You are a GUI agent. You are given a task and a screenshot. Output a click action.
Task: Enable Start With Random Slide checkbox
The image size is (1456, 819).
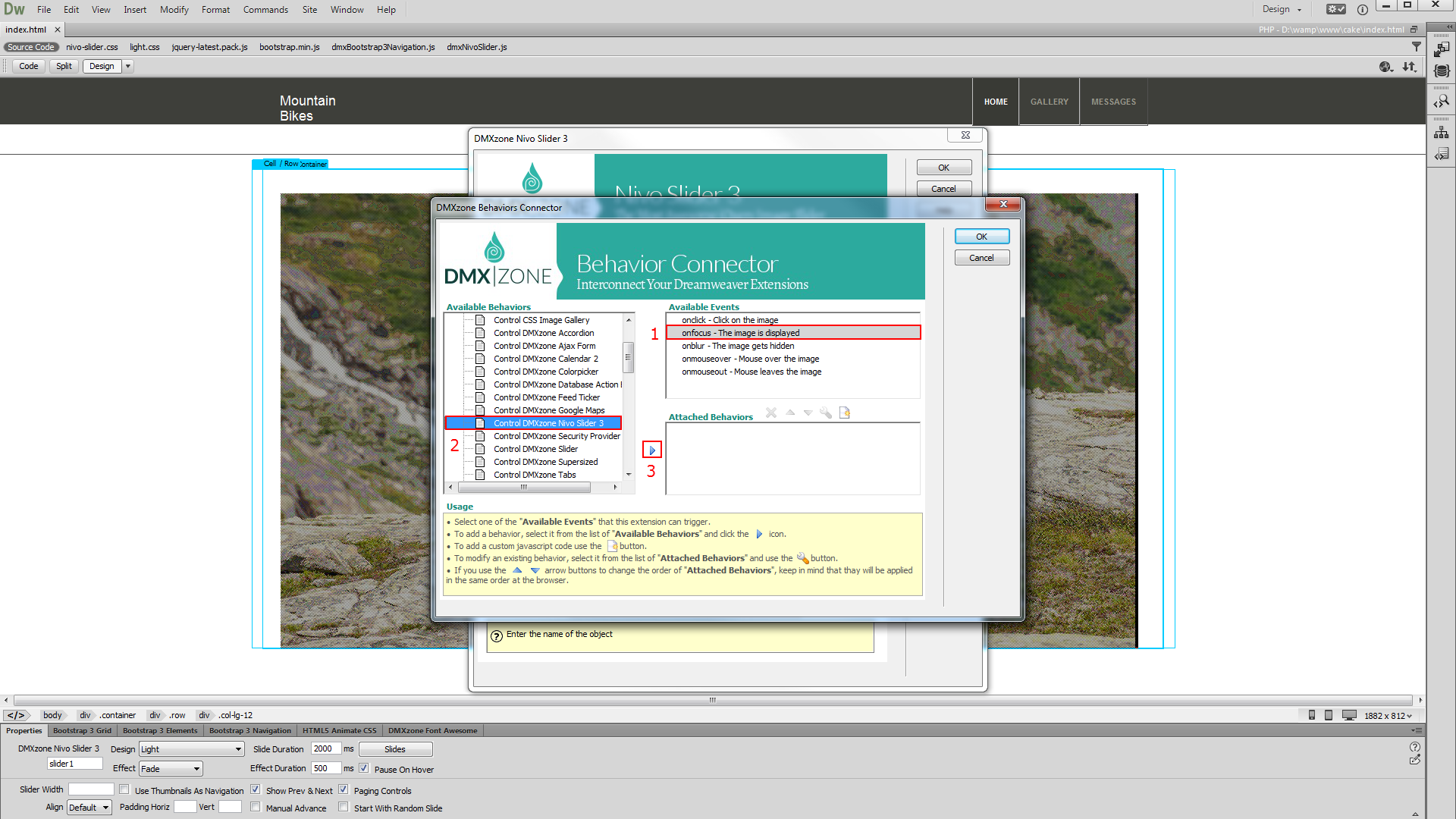[x=344, y=807]
